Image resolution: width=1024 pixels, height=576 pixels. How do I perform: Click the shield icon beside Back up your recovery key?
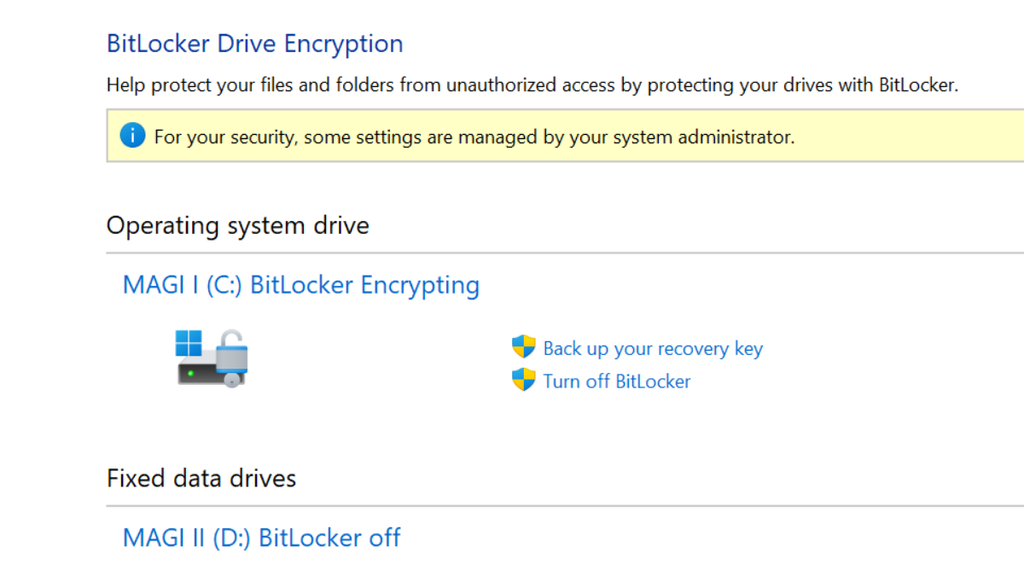point(523,347)
